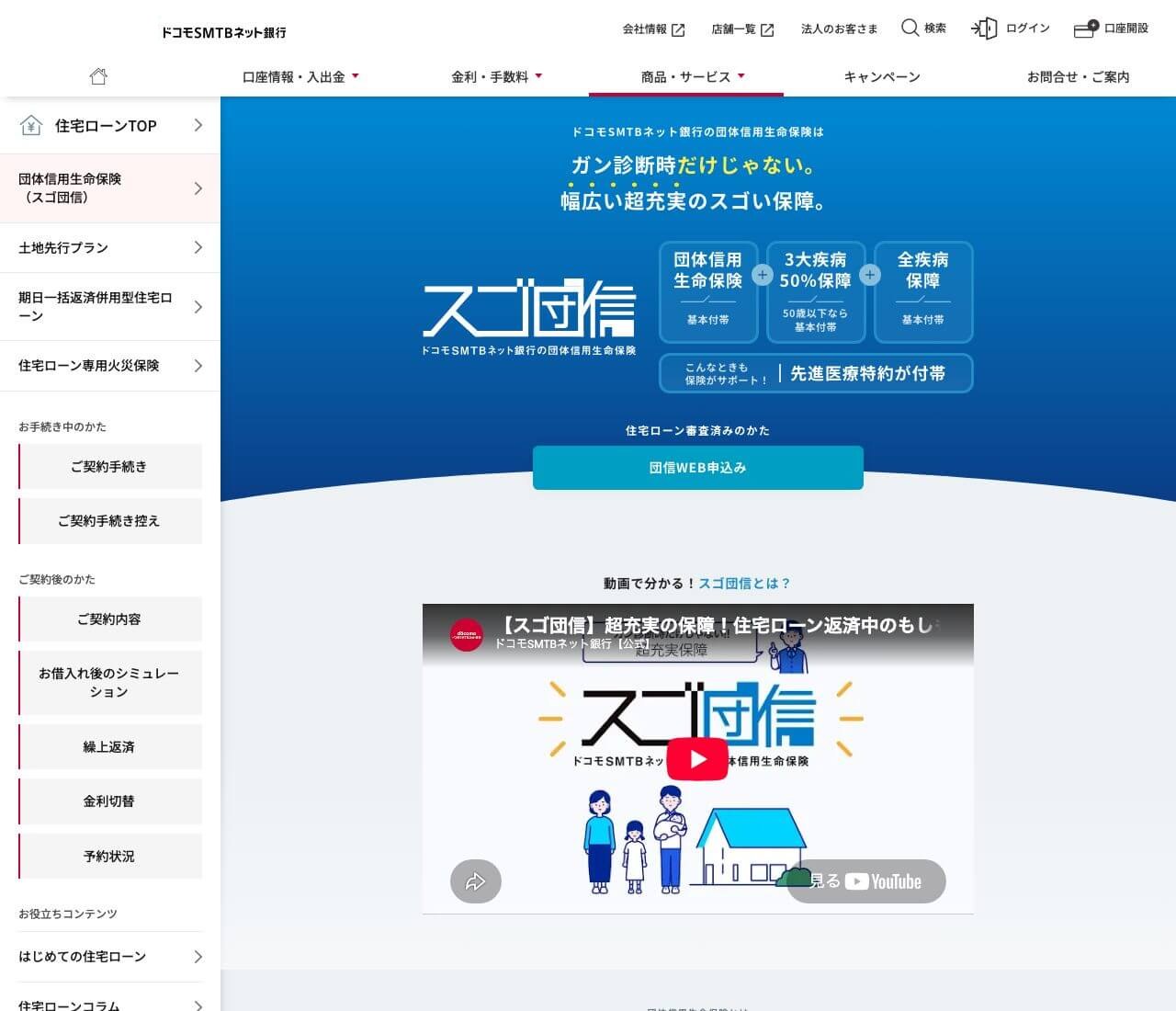This screenshot has height=1011, width=1176.
Task: Play the YouTube video
Action: tap(697, 759)
